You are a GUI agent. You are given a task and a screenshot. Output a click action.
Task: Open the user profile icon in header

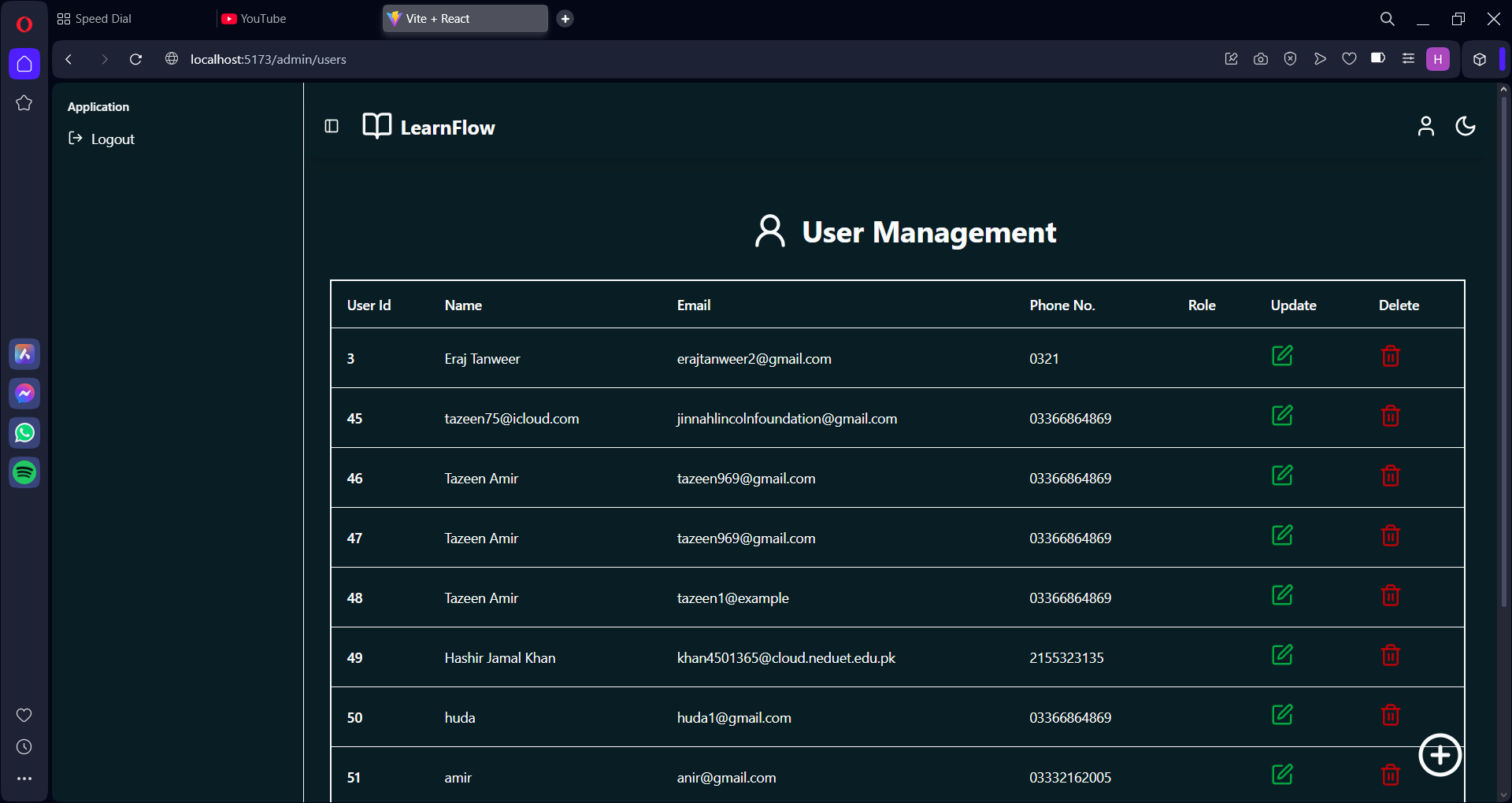pyautogui.click(x=1425, y=127)
